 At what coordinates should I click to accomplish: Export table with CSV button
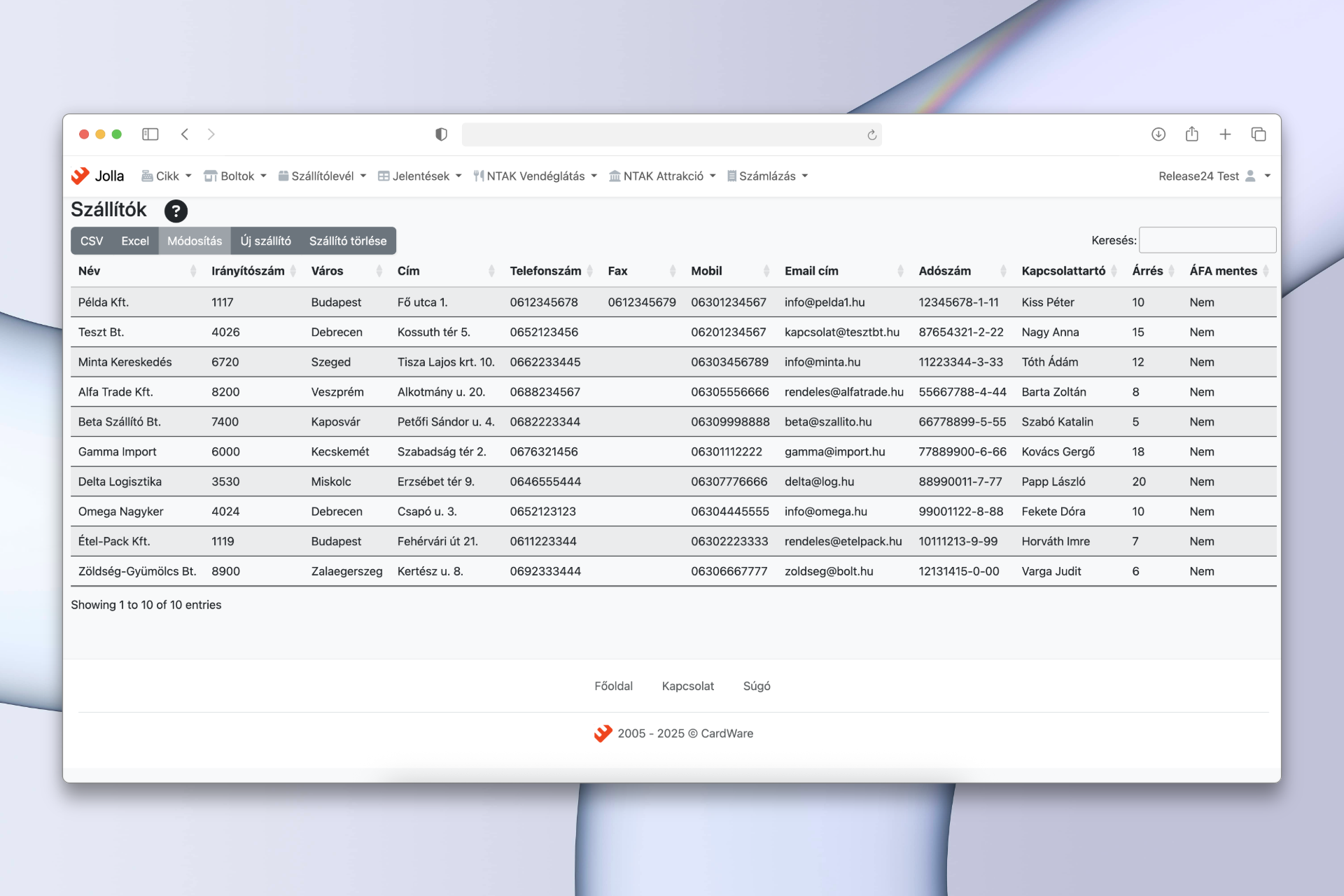(x=92, y=241)
